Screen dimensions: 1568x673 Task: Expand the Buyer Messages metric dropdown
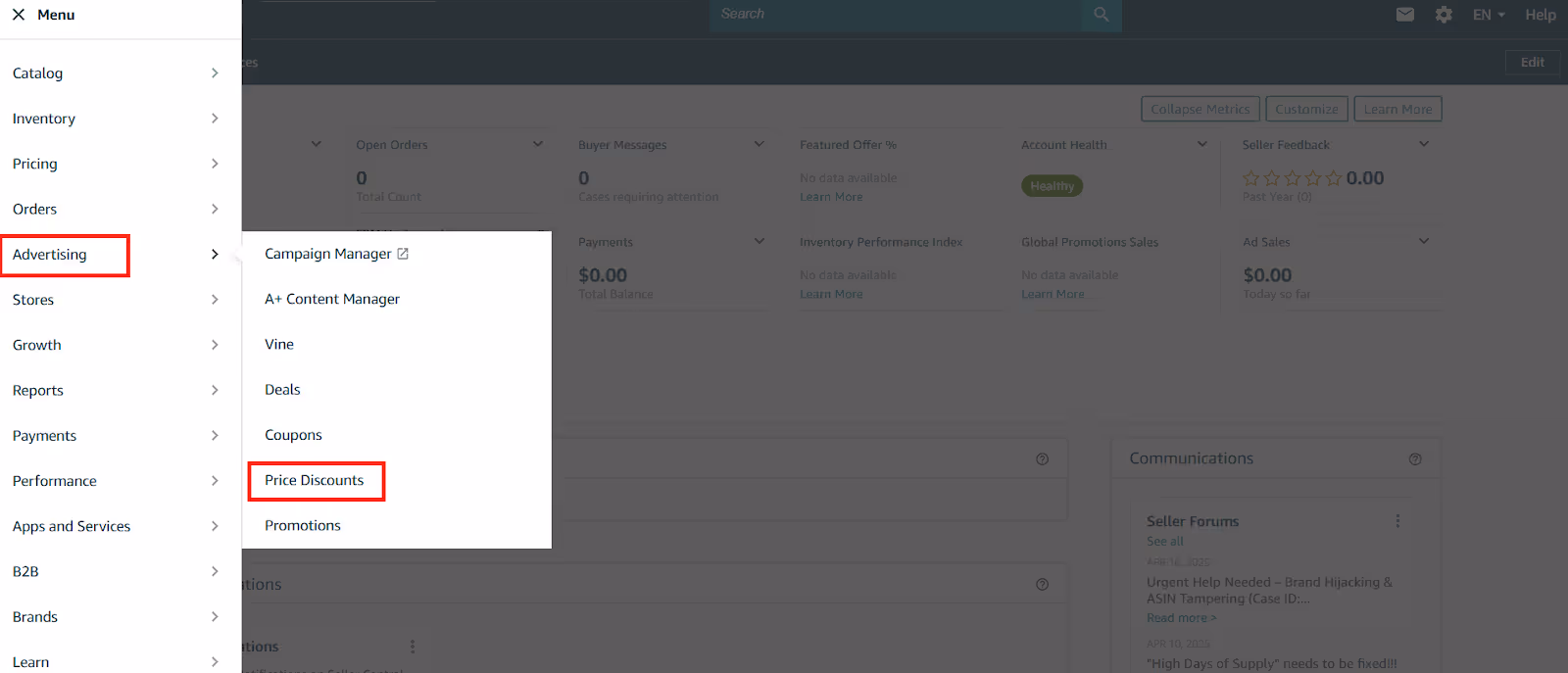(x=759, y=144)
